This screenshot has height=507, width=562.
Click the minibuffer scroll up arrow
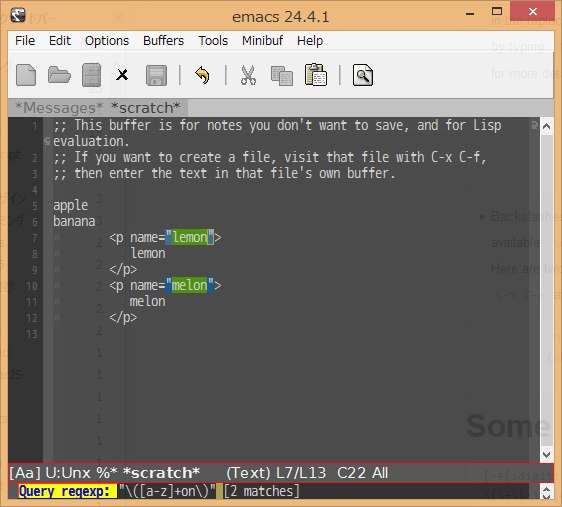(x=547, y=488)
